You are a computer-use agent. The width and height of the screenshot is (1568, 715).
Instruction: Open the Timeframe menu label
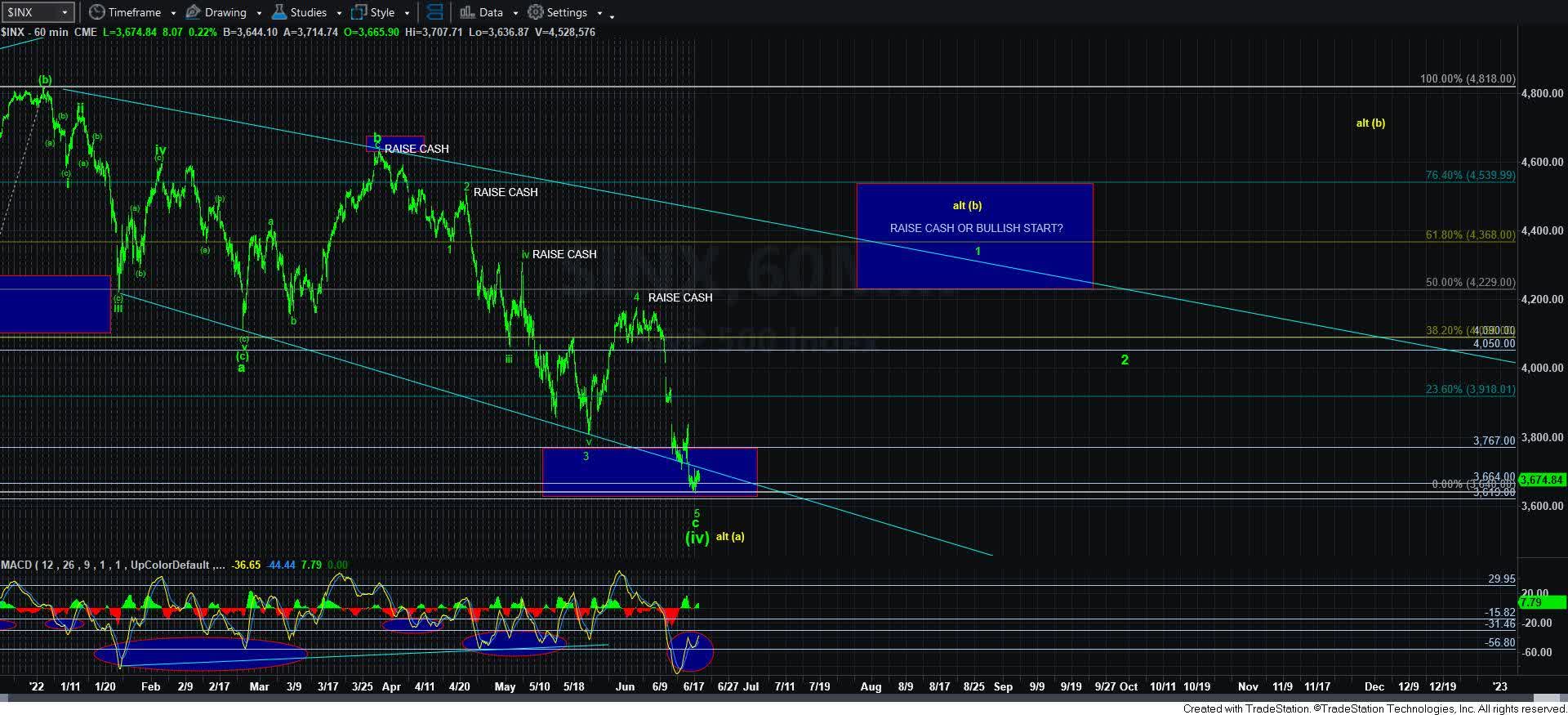pos(135,12)
